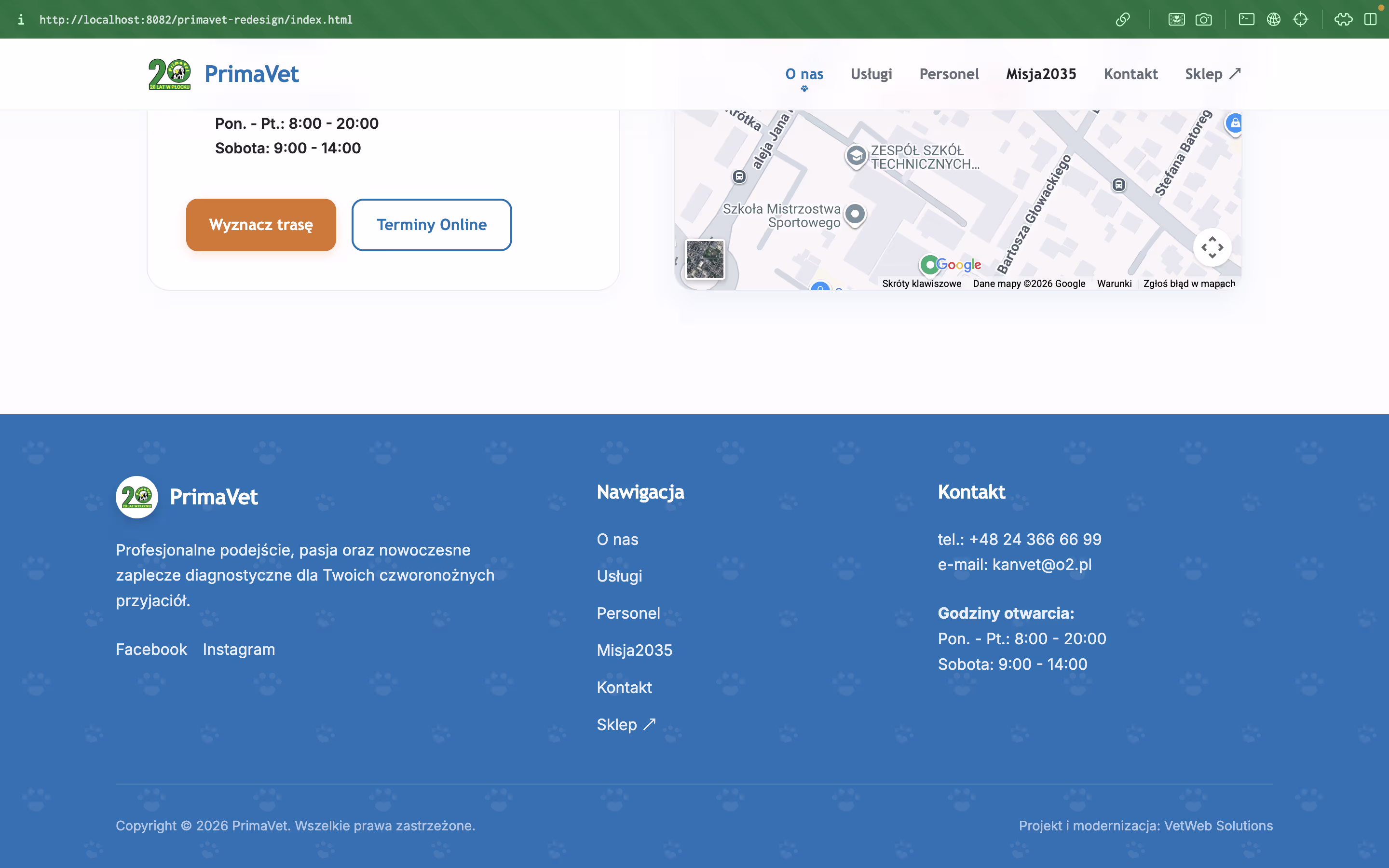Open Misja2035 in the top navigation
This screenshot has height=868, width=1389.
[1041, 74]
